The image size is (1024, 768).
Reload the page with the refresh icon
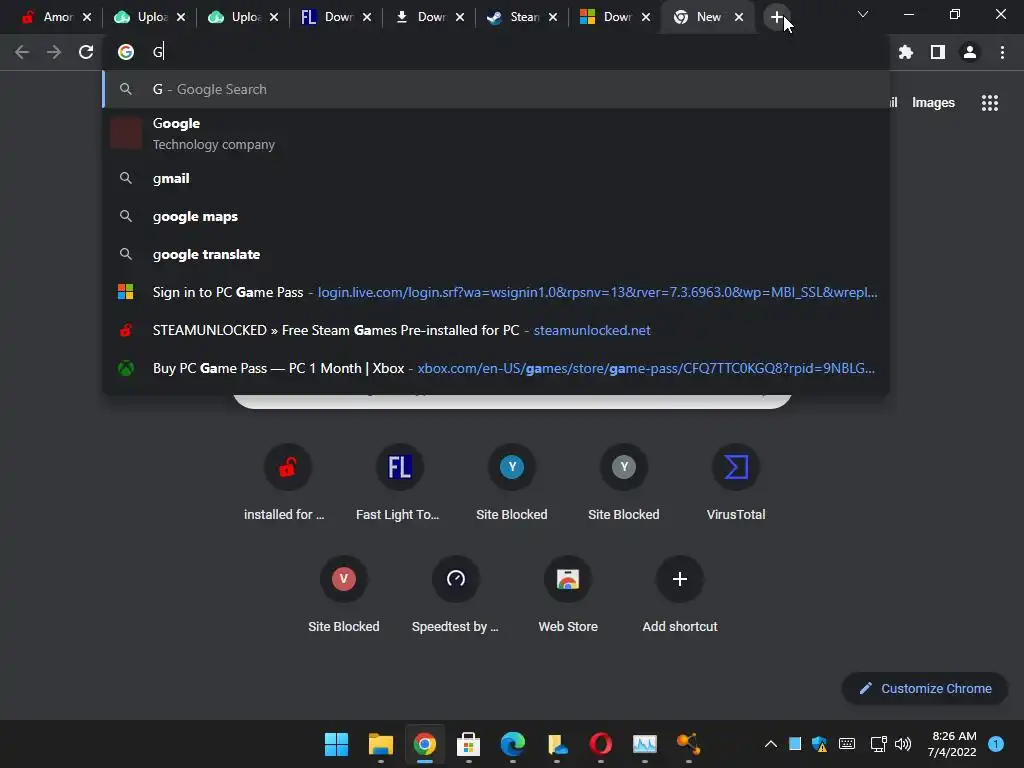(x=86, y=52)
